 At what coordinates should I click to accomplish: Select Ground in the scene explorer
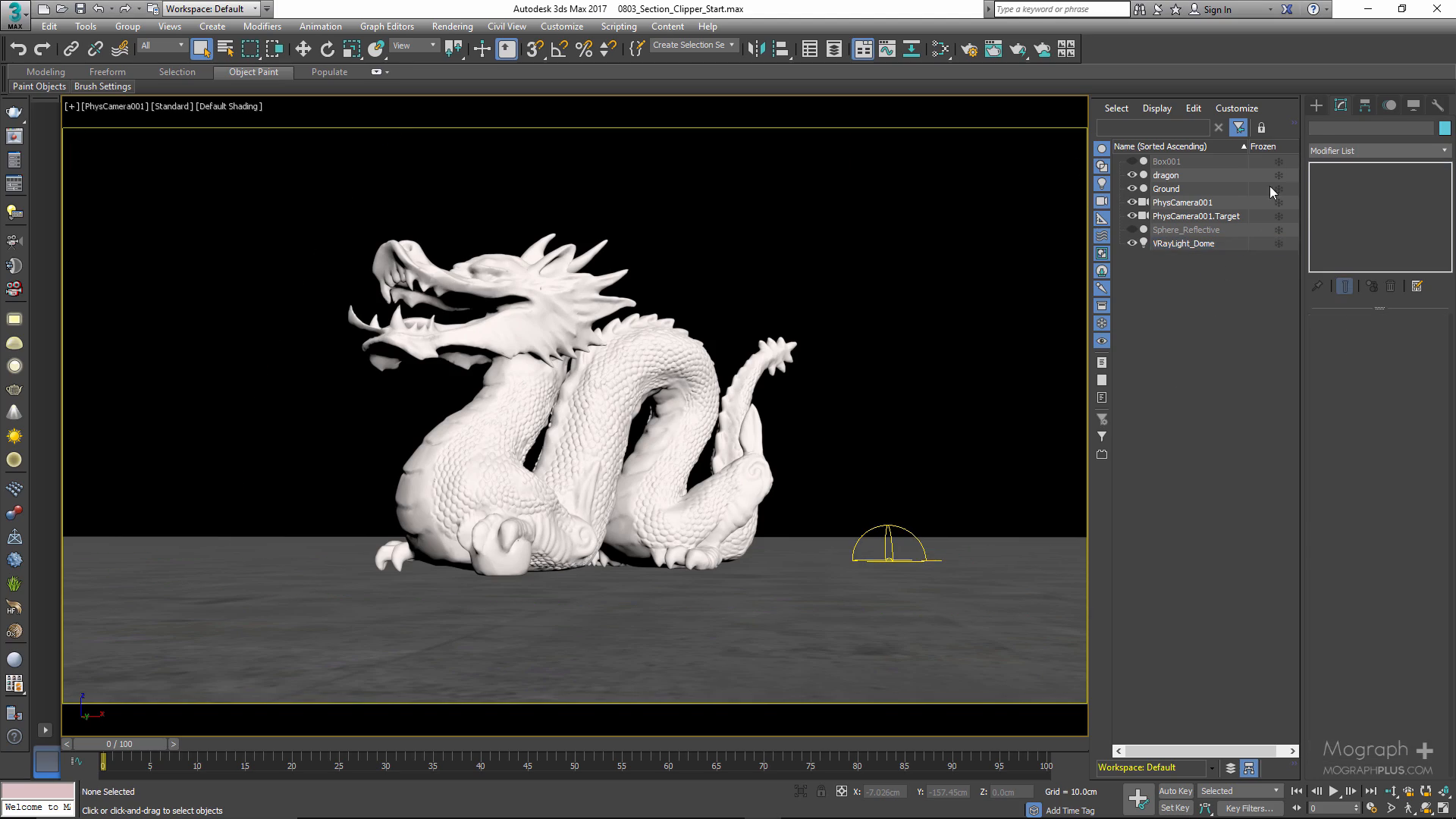tap(1166, 189)
